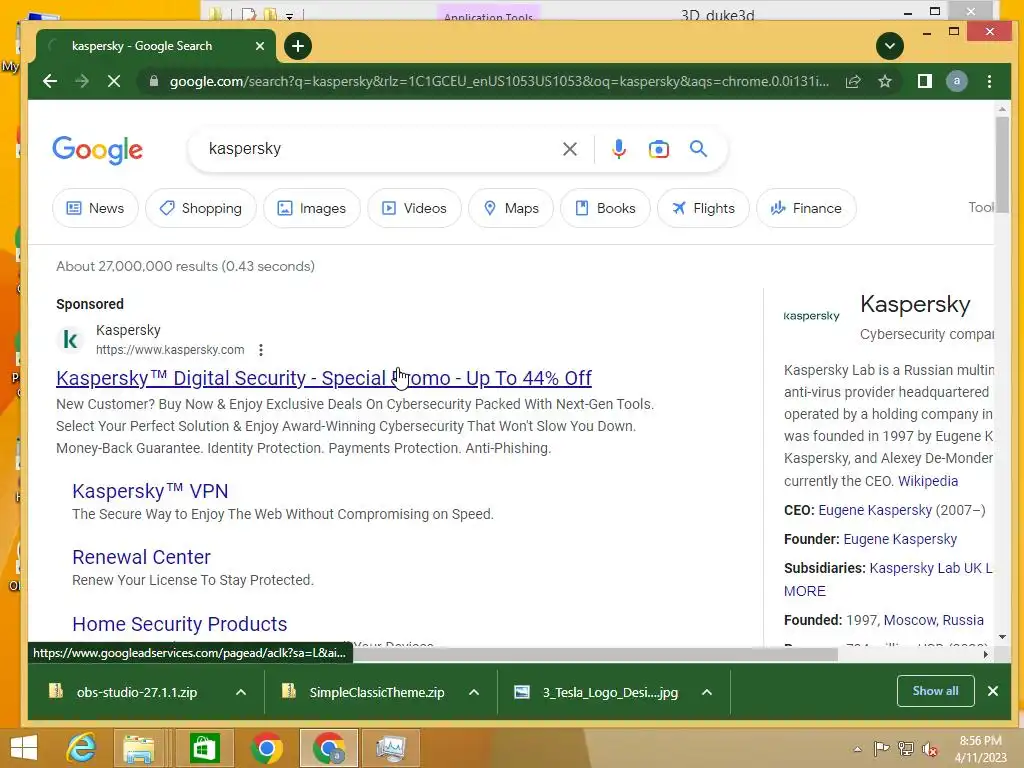Open File Explorer from taskbar
This screenshot has width=1024, height=768.
tap(138, 748)
